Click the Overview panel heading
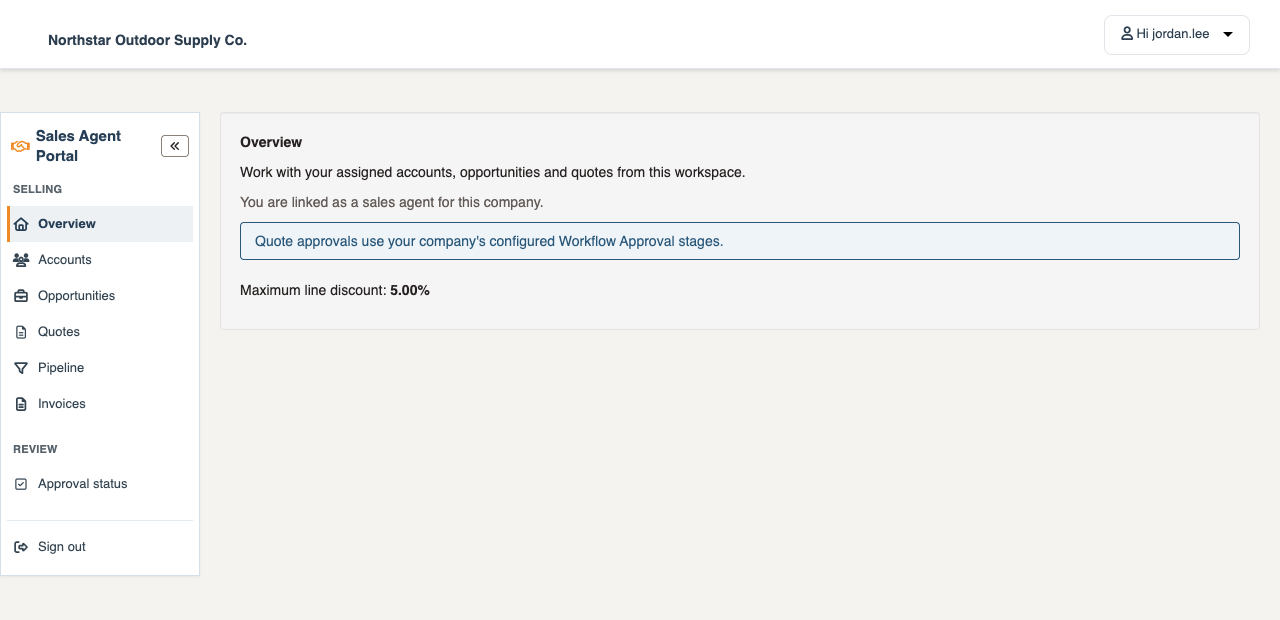 pos(271,142)
